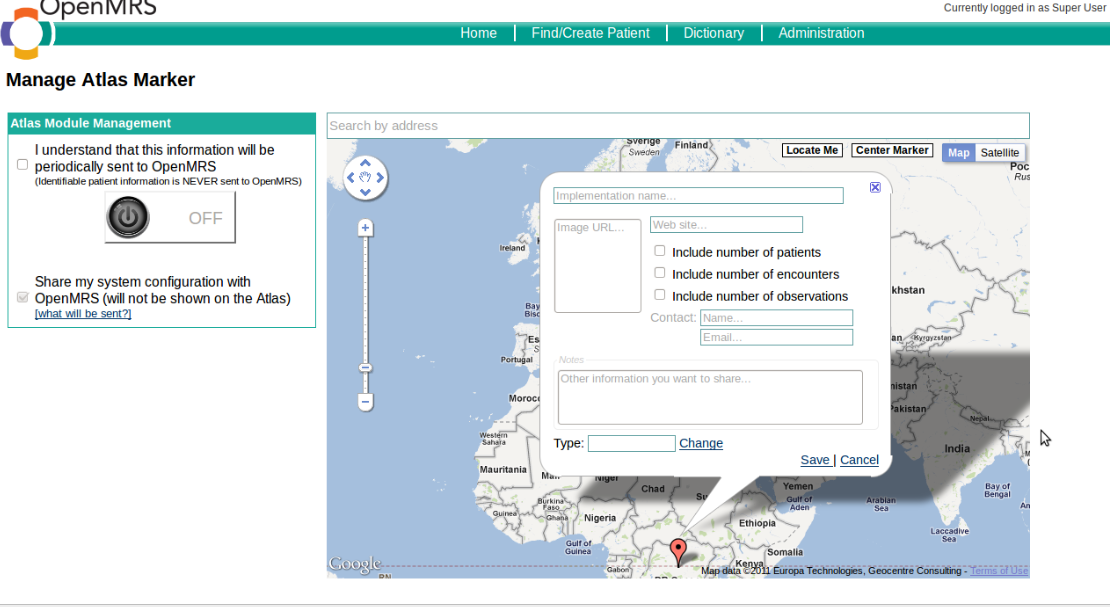Open the Administration menu item
Screen dimensions: 1110x607
[x=821, y=33]
